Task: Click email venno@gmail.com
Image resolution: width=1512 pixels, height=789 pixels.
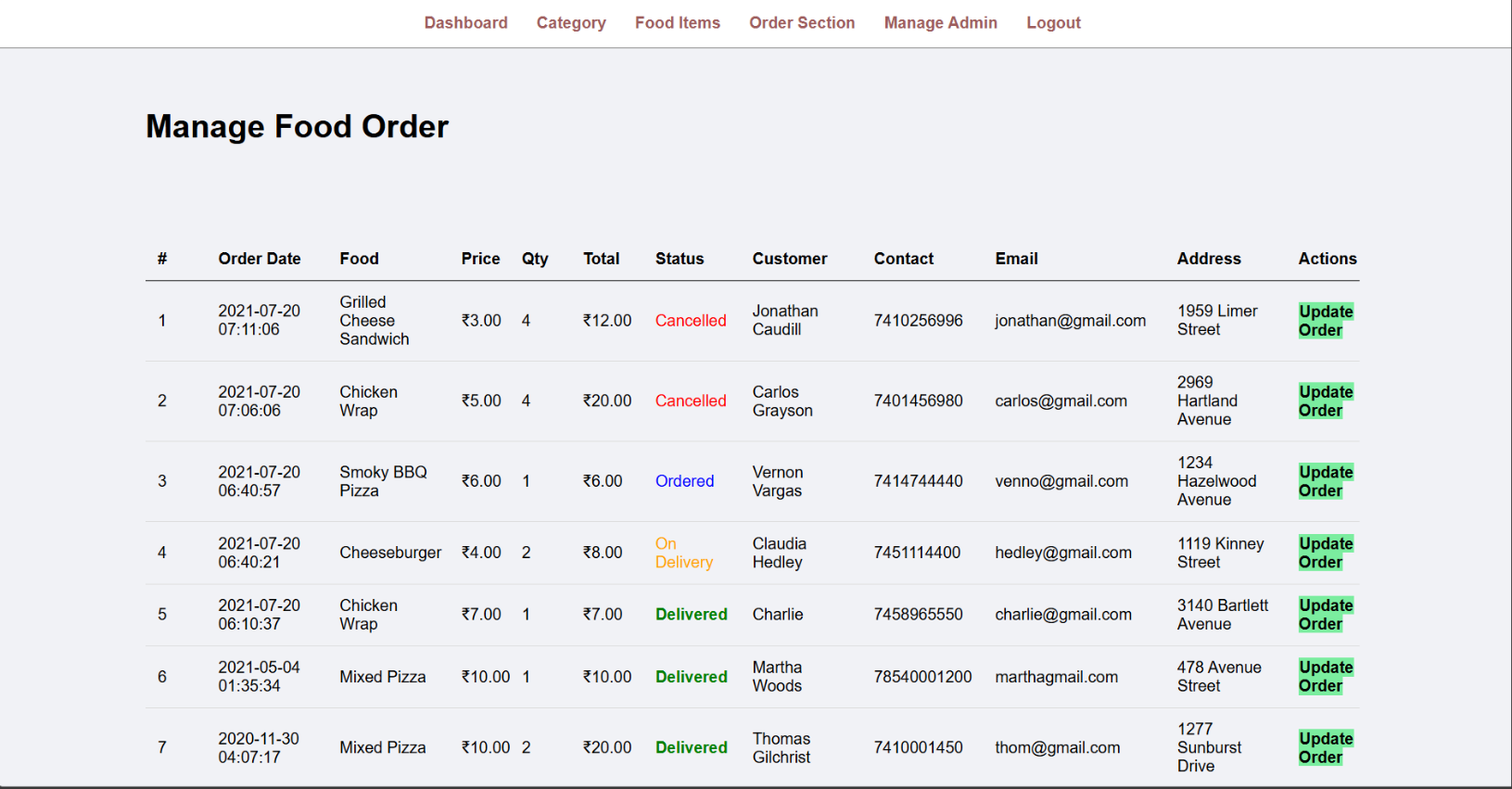Action: click(1061, 481)
